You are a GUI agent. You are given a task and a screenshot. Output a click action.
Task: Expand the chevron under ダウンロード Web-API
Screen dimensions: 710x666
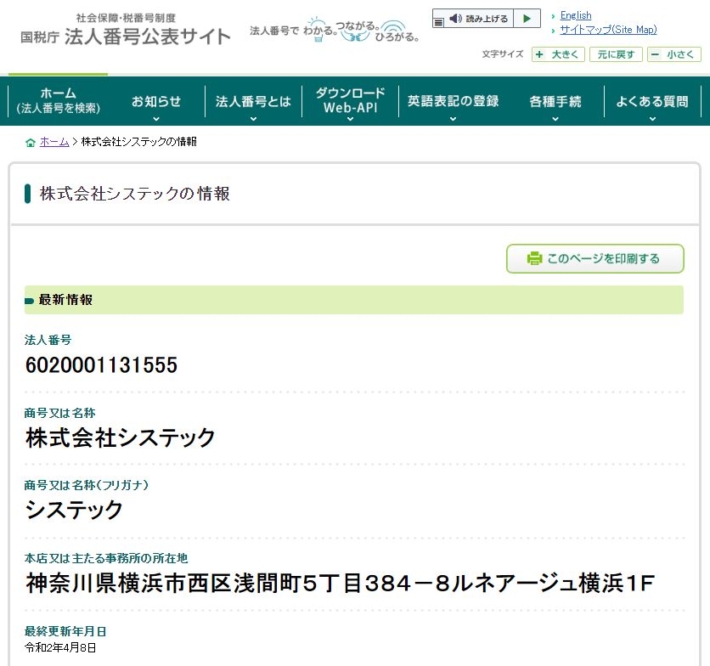pyautogui.click(x=350, y=119)
